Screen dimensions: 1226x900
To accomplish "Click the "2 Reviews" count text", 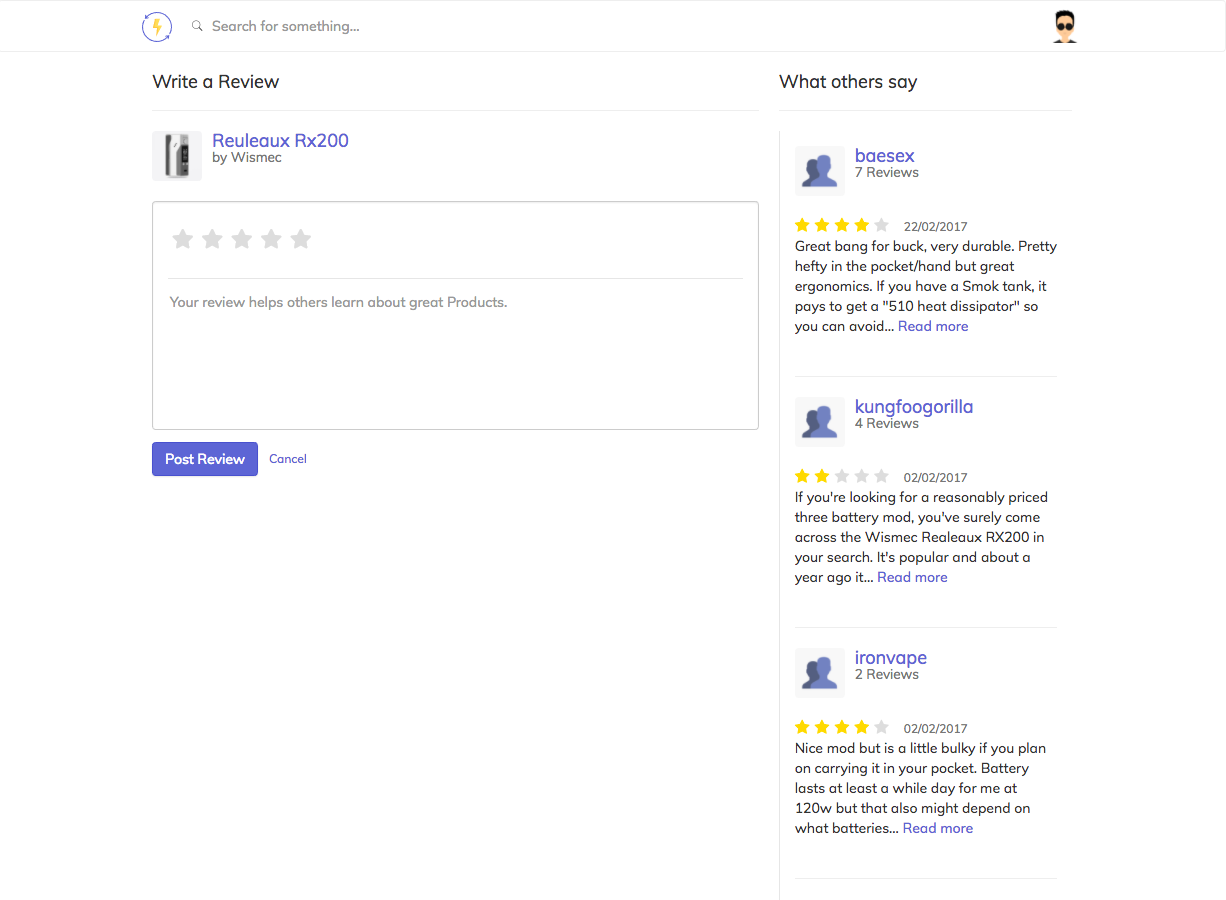I will click(887, 675).
